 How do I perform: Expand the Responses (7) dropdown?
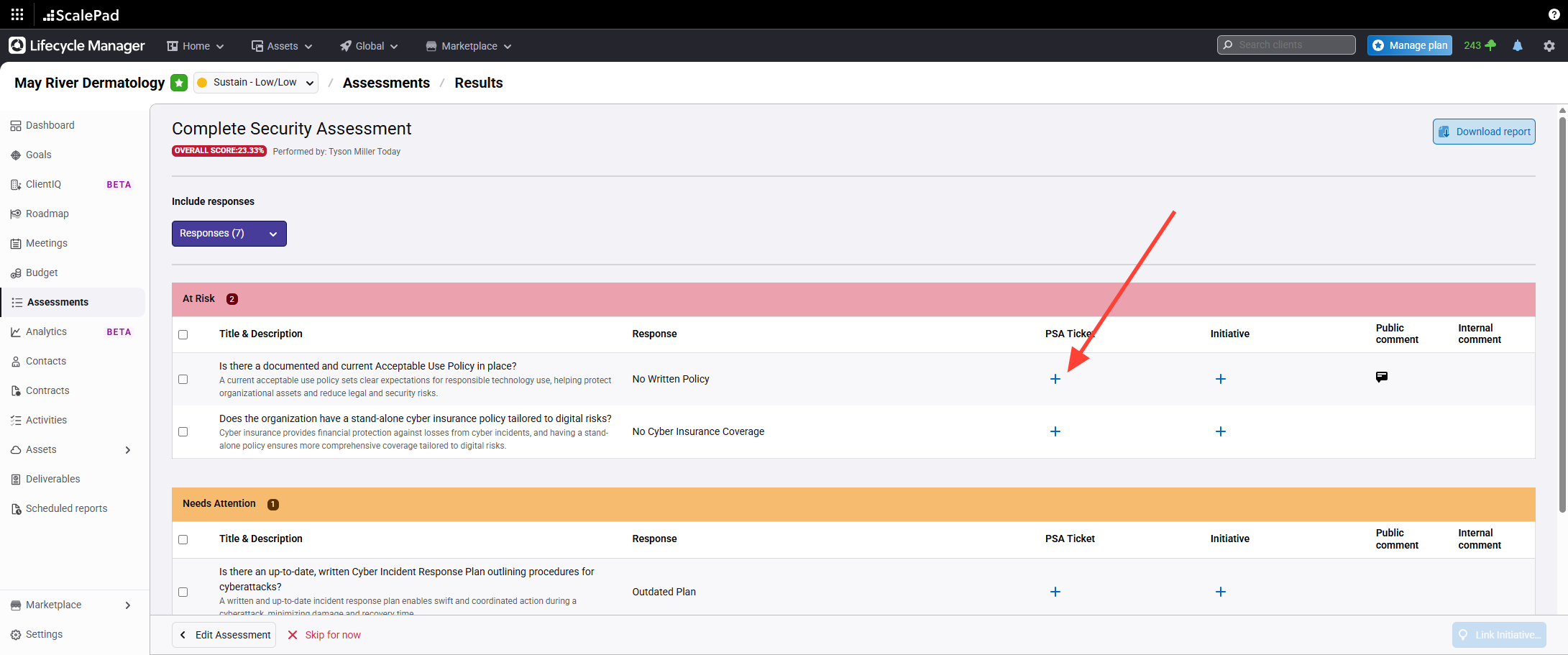tap(229, 234)
